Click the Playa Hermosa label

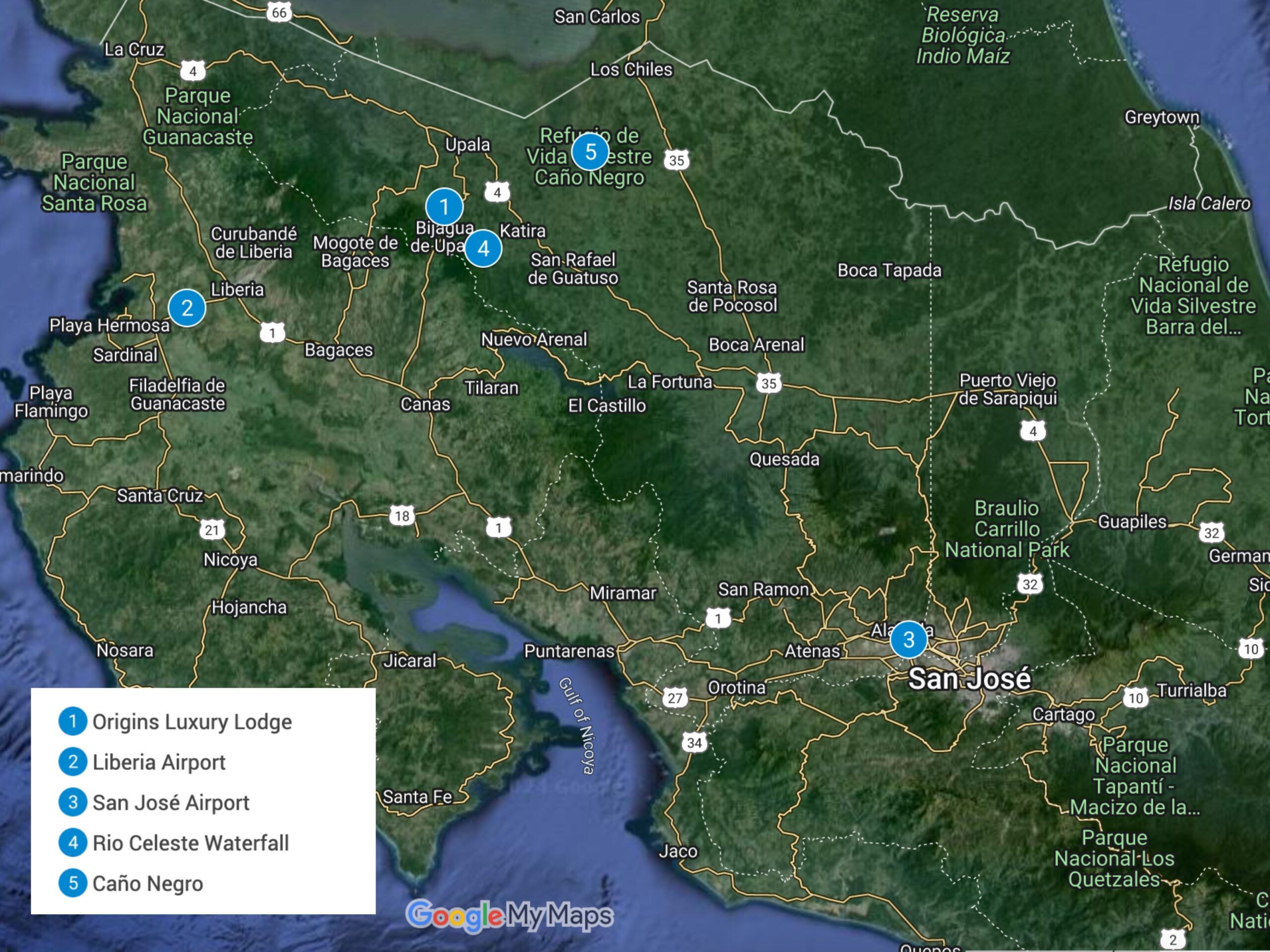[x=110, y=325]
